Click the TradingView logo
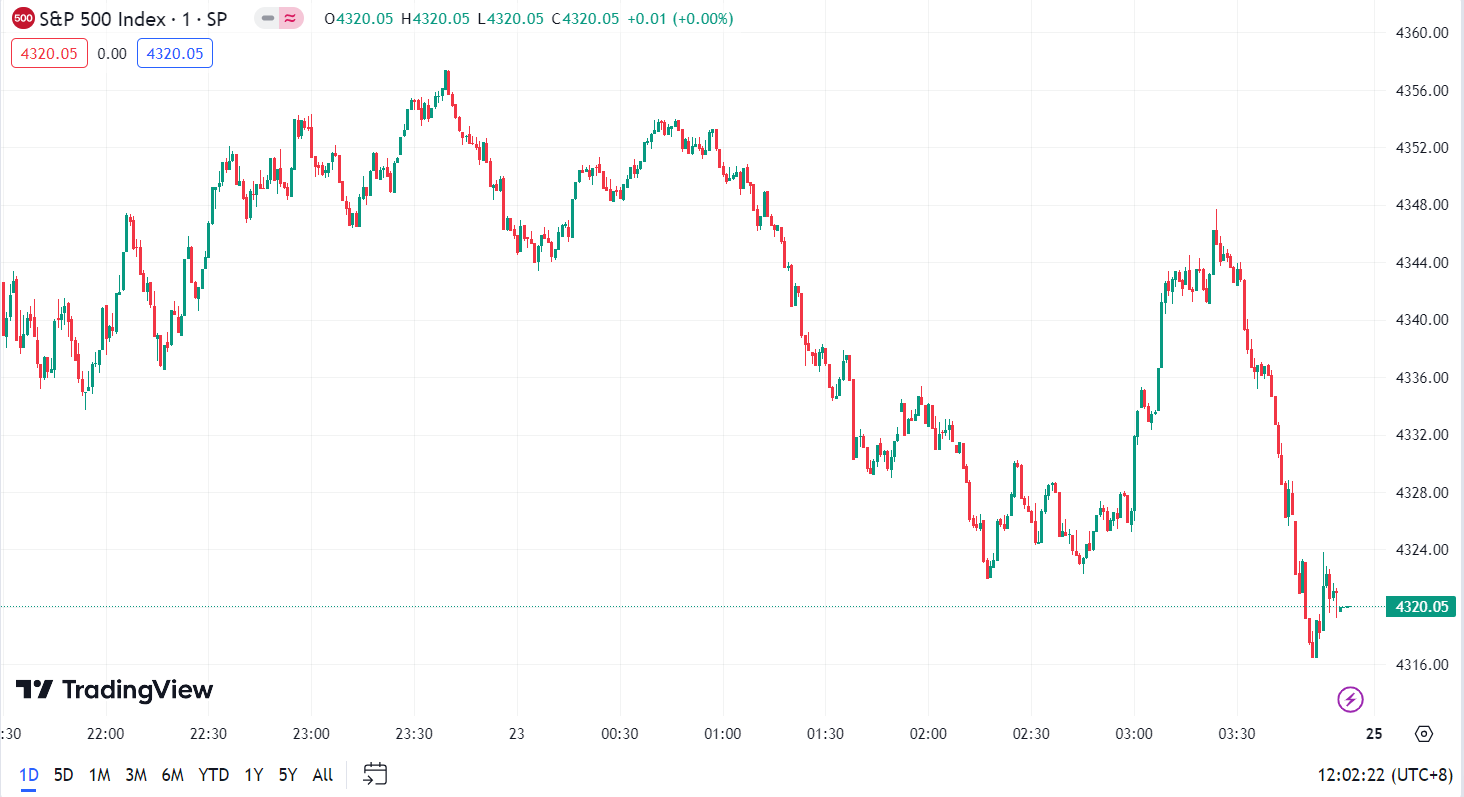The image size is (1464, 797). (114, 690)
